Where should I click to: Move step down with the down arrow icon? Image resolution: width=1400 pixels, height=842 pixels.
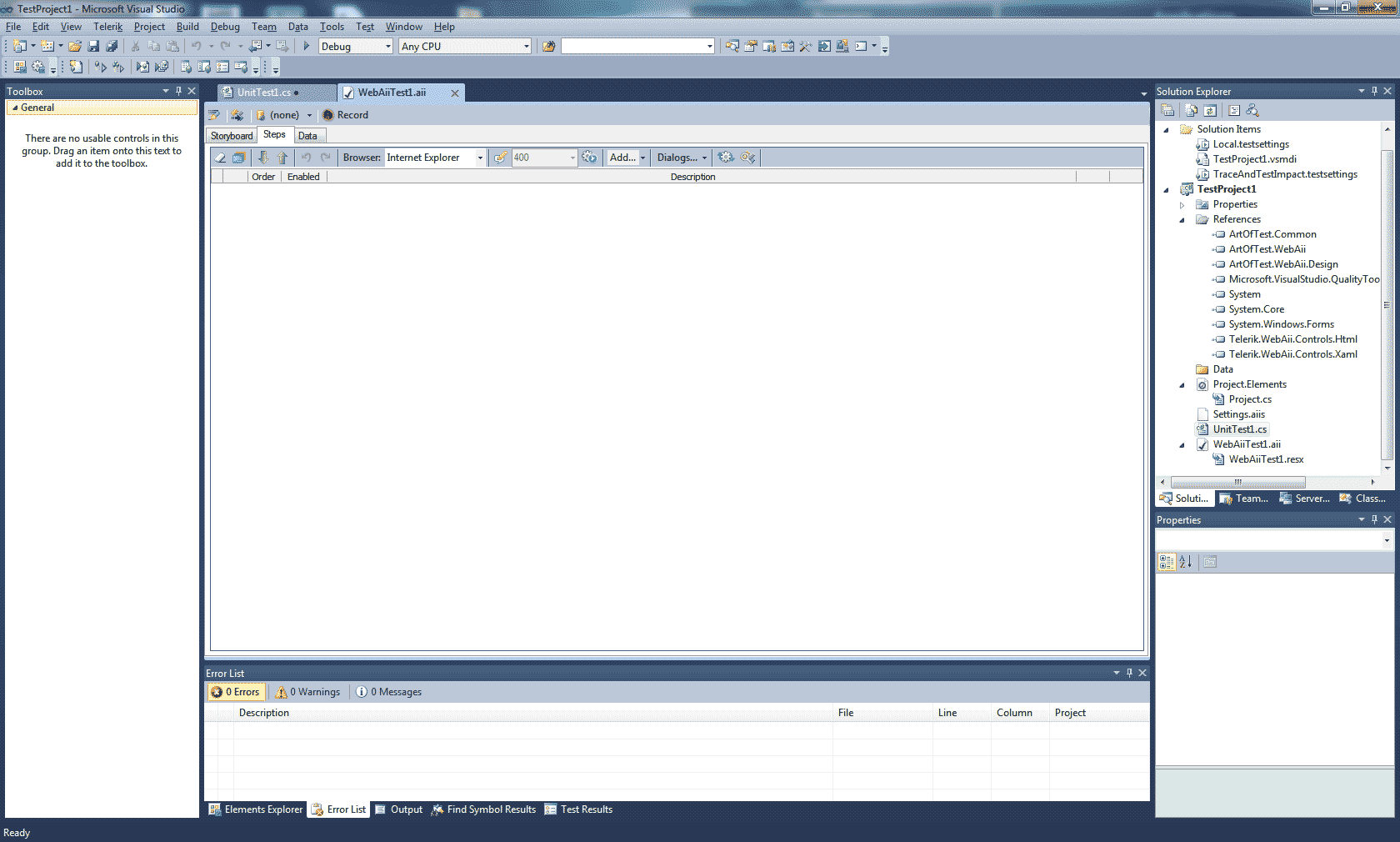click(263, 158)
